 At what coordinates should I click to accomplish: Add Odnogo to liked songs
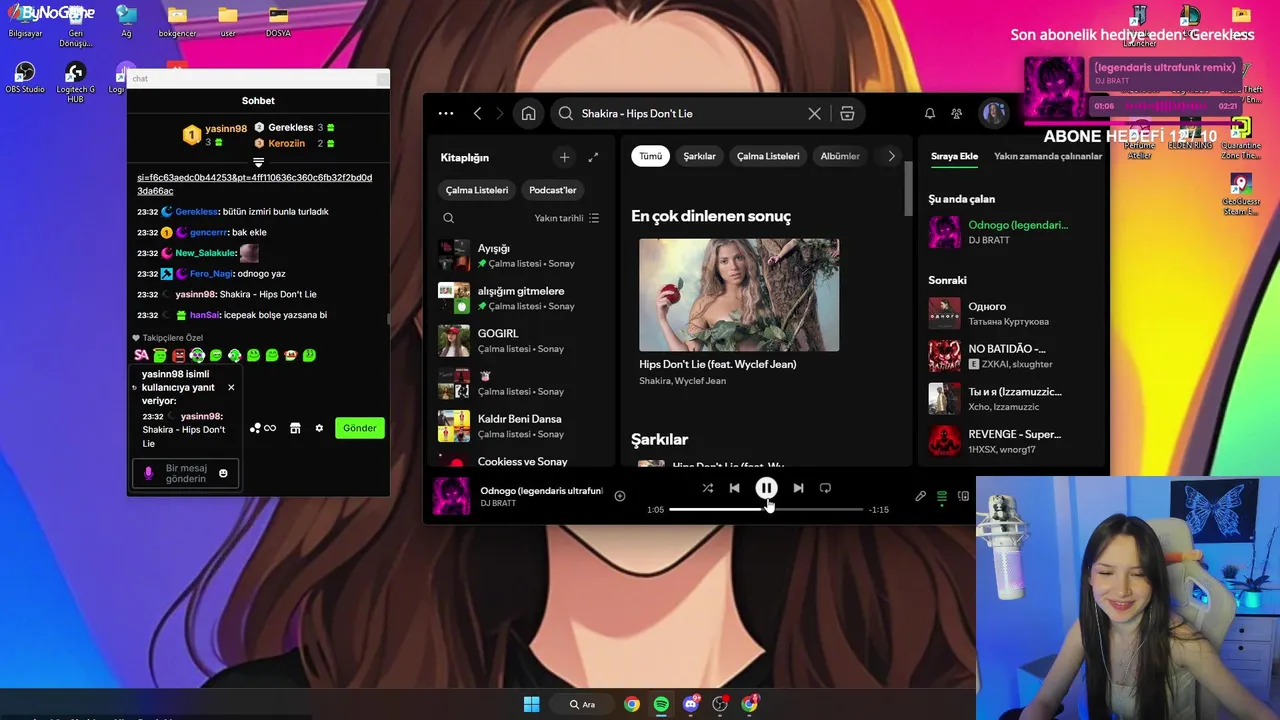[620, 496]
